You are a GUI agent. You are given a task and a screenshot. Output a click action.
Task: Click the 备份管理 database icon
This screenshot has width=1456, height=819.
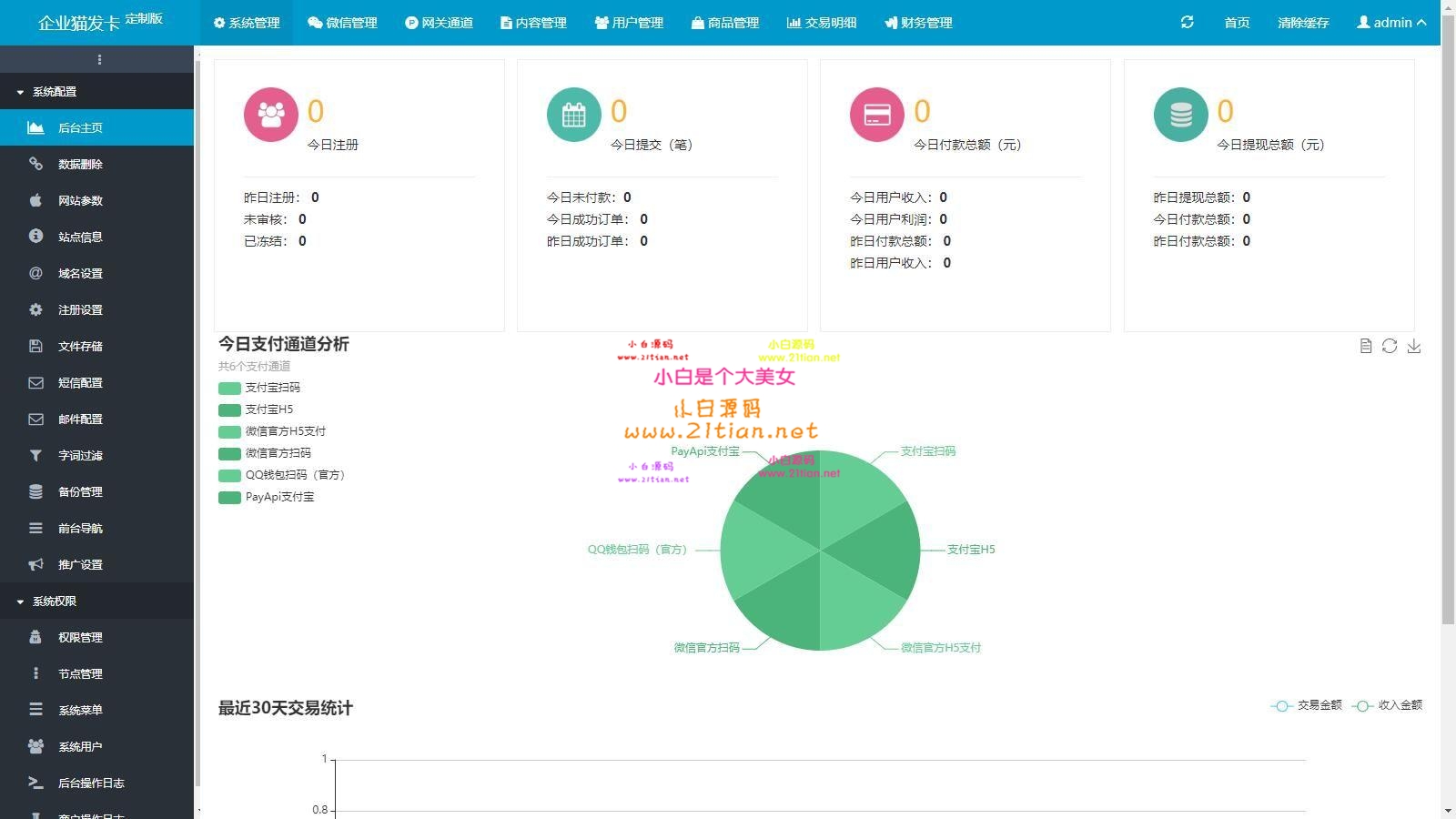tap(35, 491)
